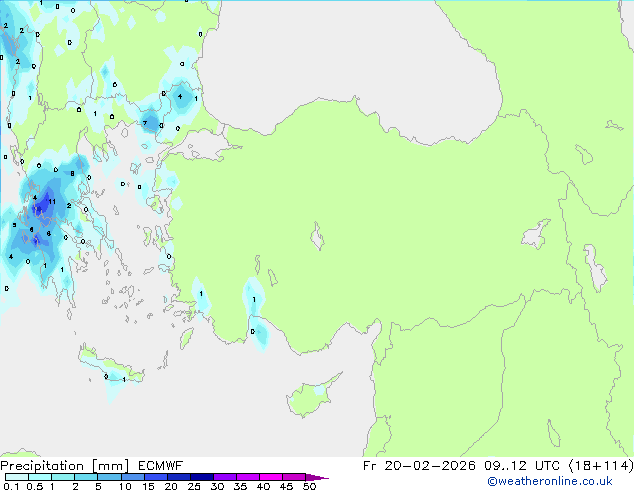This screenshot has width=634, height=490.
Task: Click the 25–30 mm navy legend box
Action: point(201,477)
